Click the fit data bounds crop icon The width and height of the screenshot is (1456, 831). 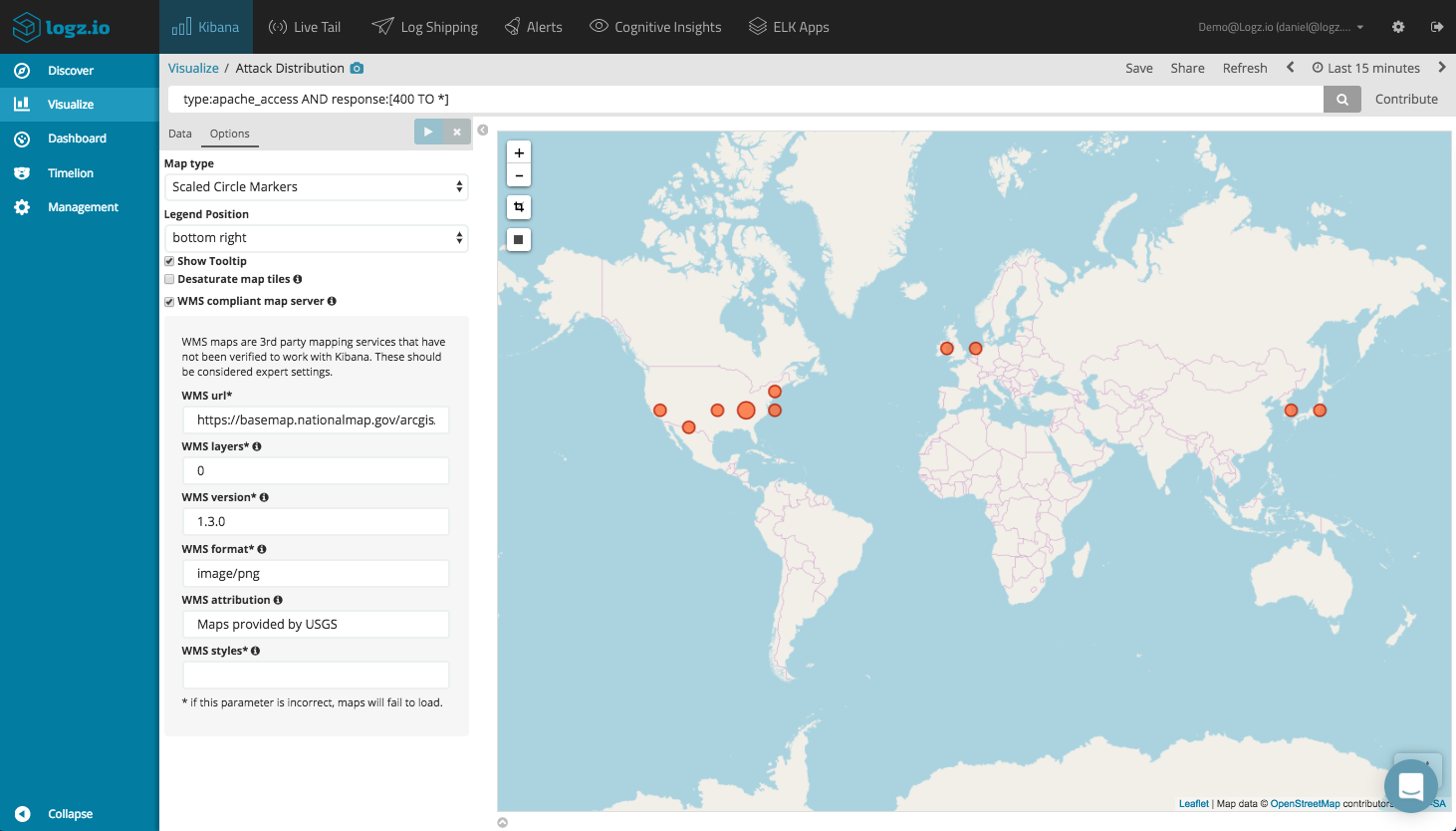[x=519, y=207]
